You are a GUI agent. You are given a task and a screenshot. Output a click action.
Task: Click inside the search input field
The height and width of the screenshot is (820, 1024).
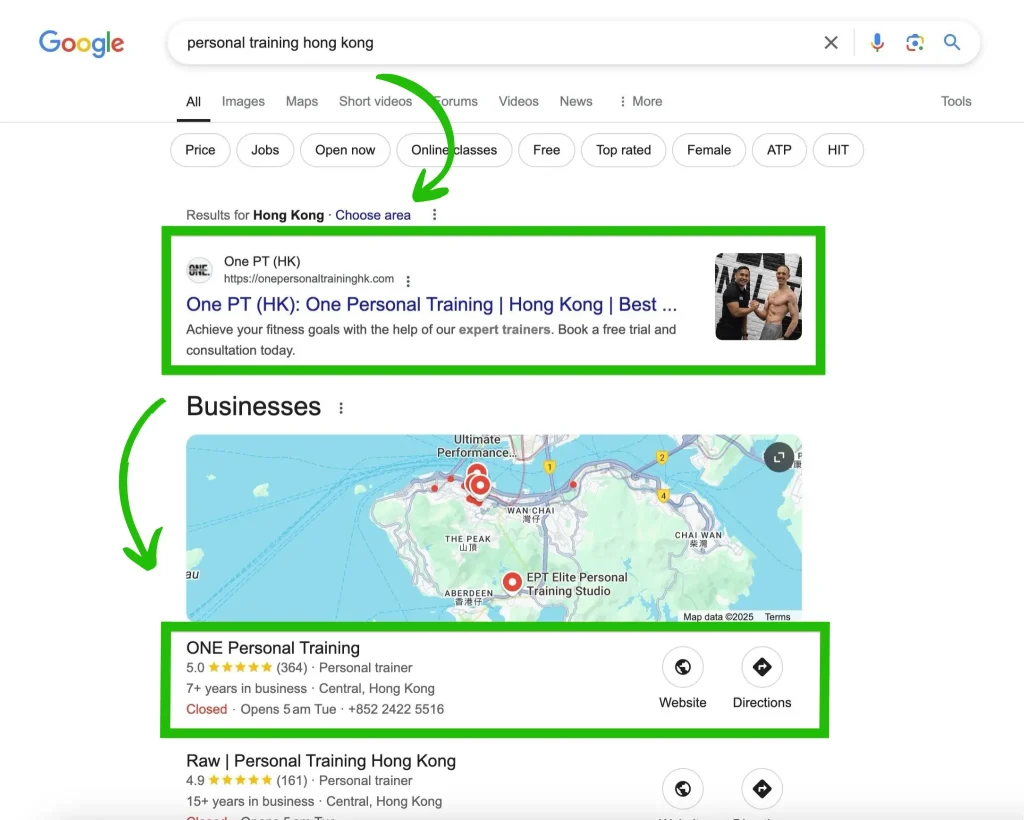pyautogui.click(x=450, y=42)
